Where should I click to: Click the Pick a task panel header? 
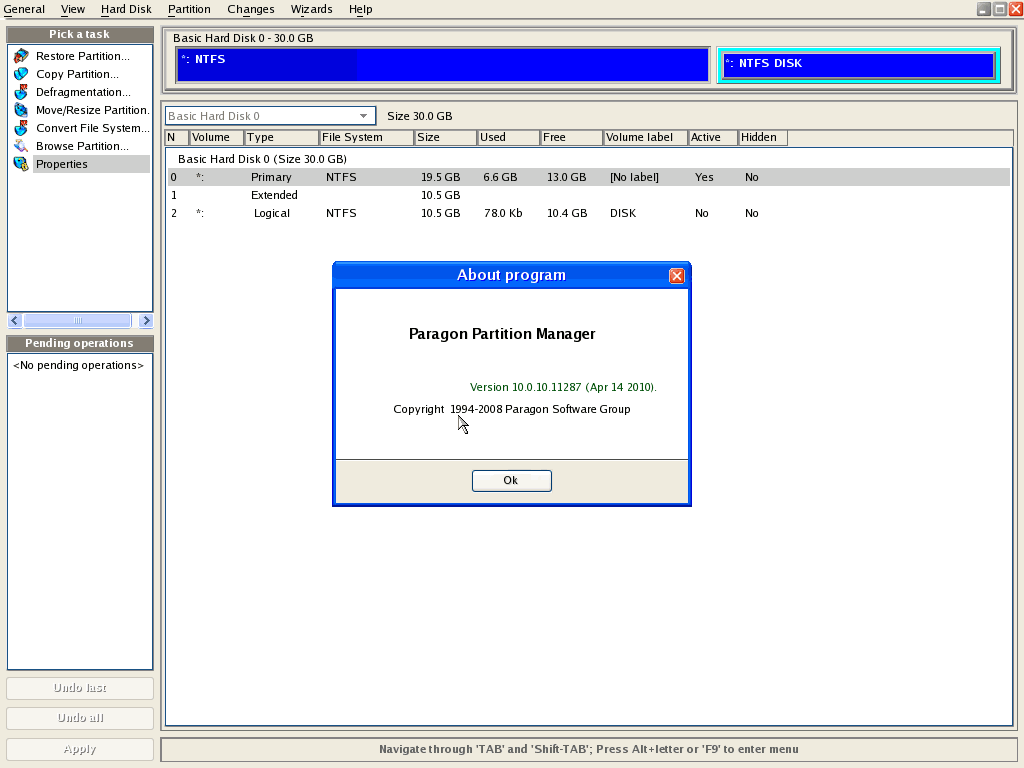(80, 34)
